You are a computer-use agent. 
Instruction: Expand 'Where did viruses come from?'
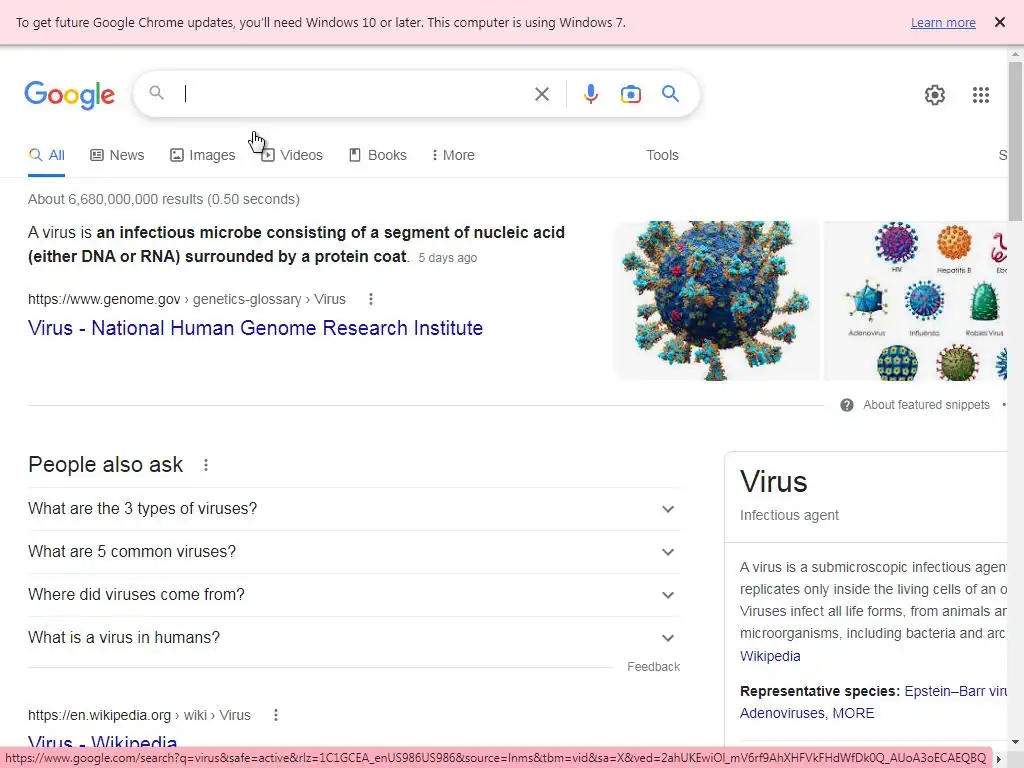pos(354,595)
